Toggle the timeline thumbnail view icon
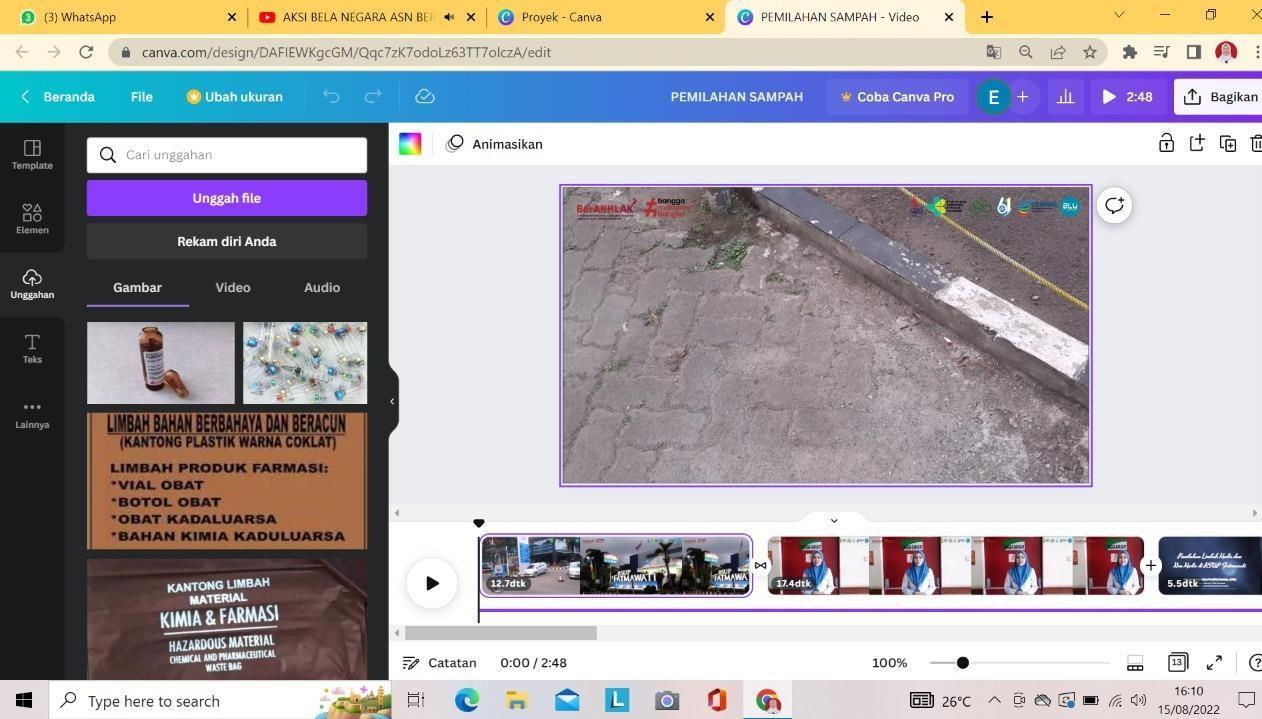Viewport: 1262px width, 719px height. click(1135, 663)
